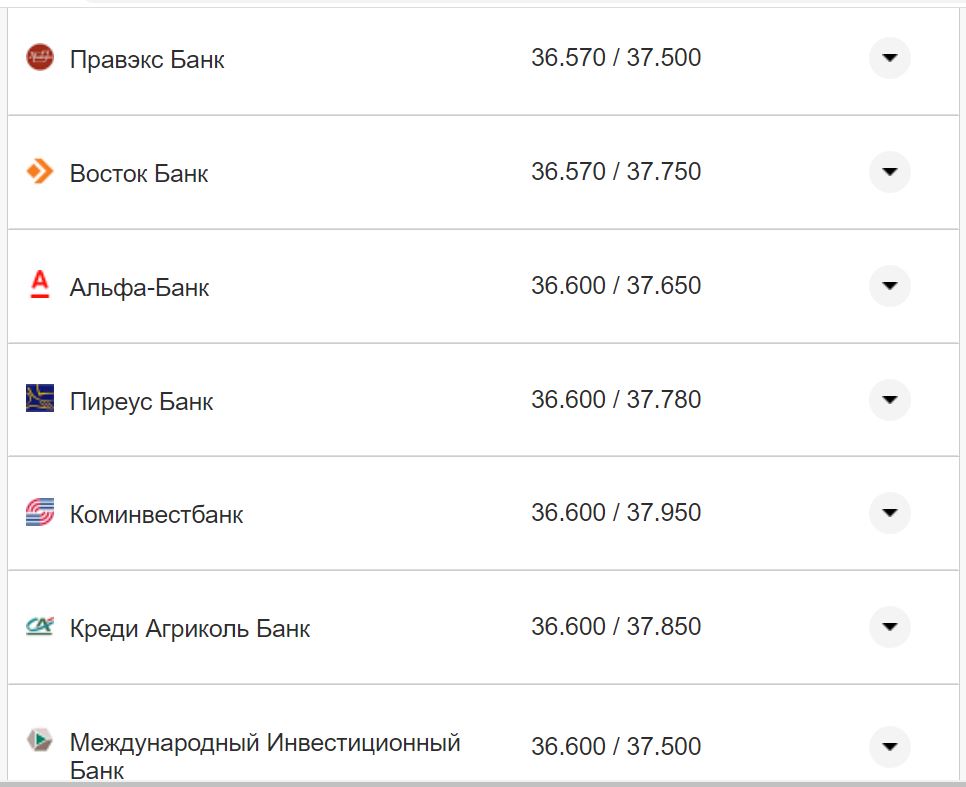Expand the Альфа-Банк rate details

coord(888,286)
